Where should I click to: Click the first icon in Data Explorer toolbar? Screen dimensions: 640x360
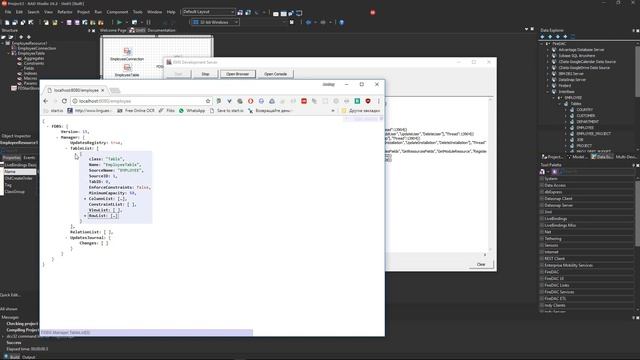click(542, 36)
